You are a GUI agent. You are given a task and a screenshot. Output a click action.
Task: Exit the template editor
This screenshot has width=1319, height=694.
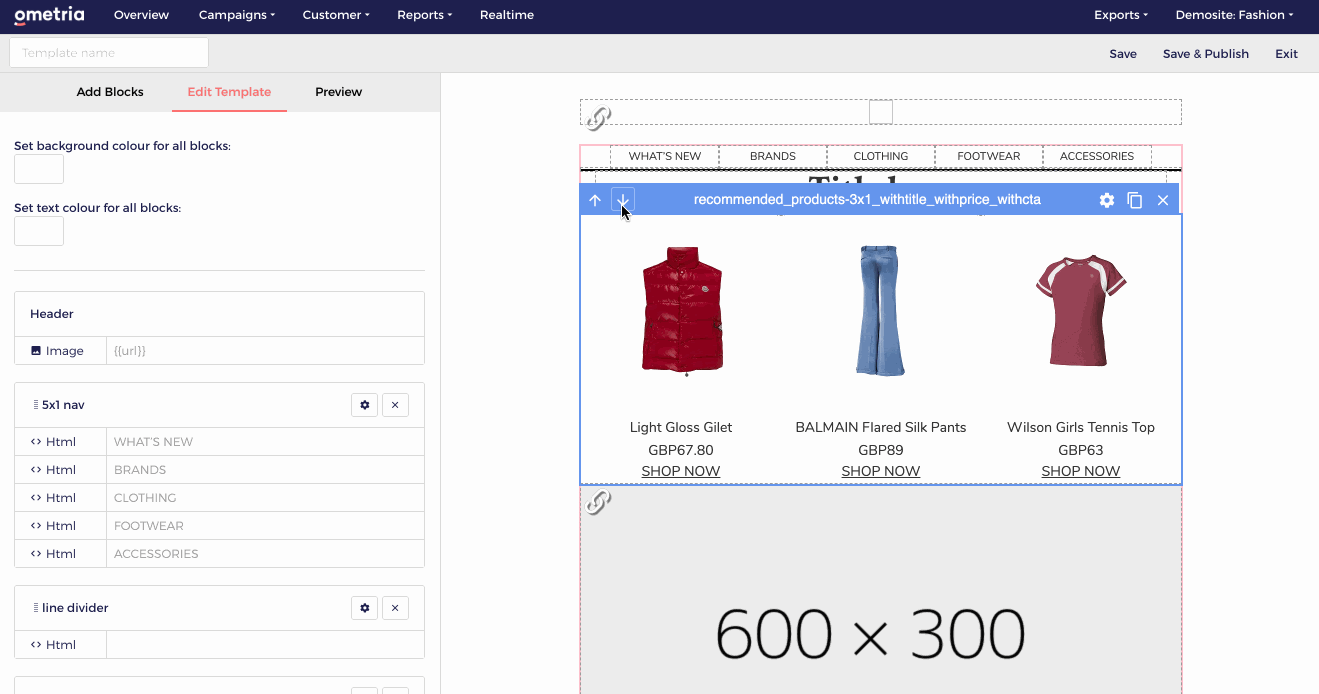(1286, 54)
